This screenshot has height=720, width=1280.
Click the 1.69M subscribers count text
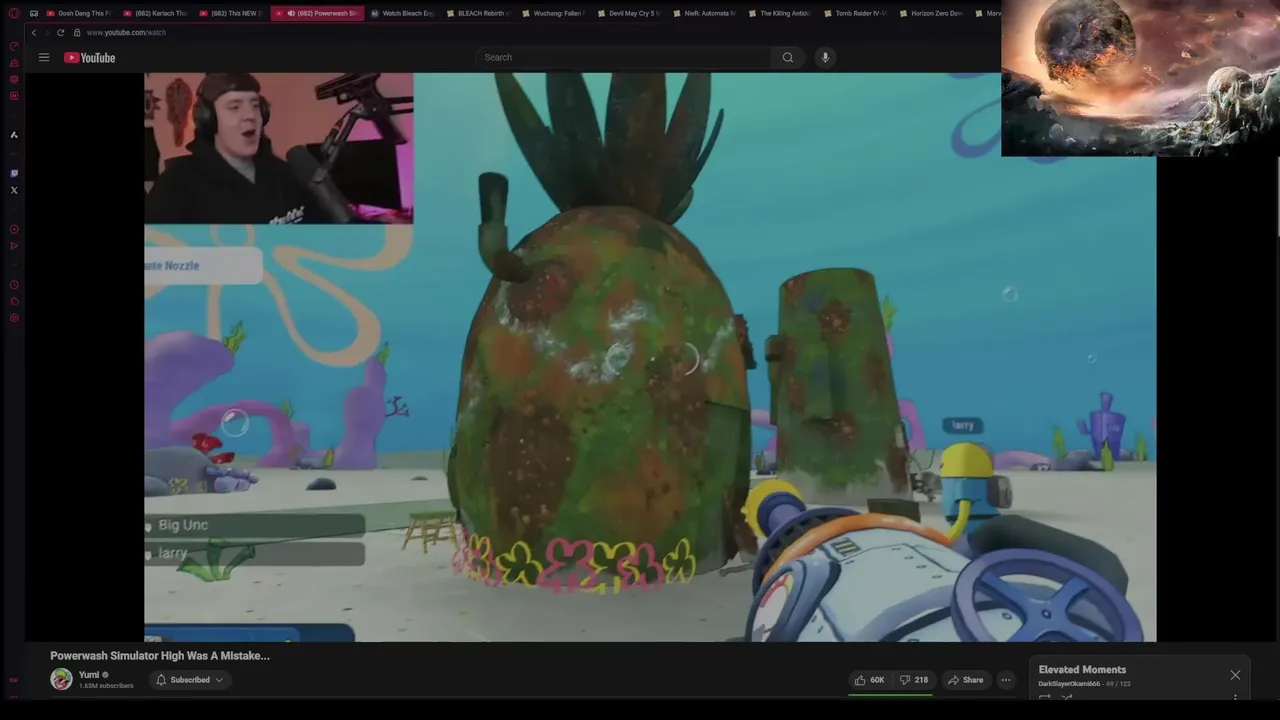click(x=106, y=686)
